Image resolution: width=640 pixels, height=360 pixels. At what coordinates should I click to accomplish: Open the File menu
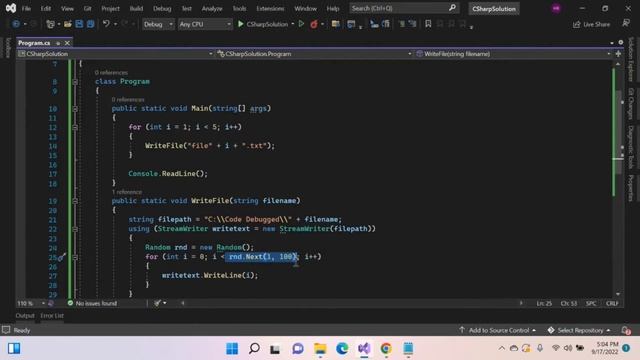(26, 8)
